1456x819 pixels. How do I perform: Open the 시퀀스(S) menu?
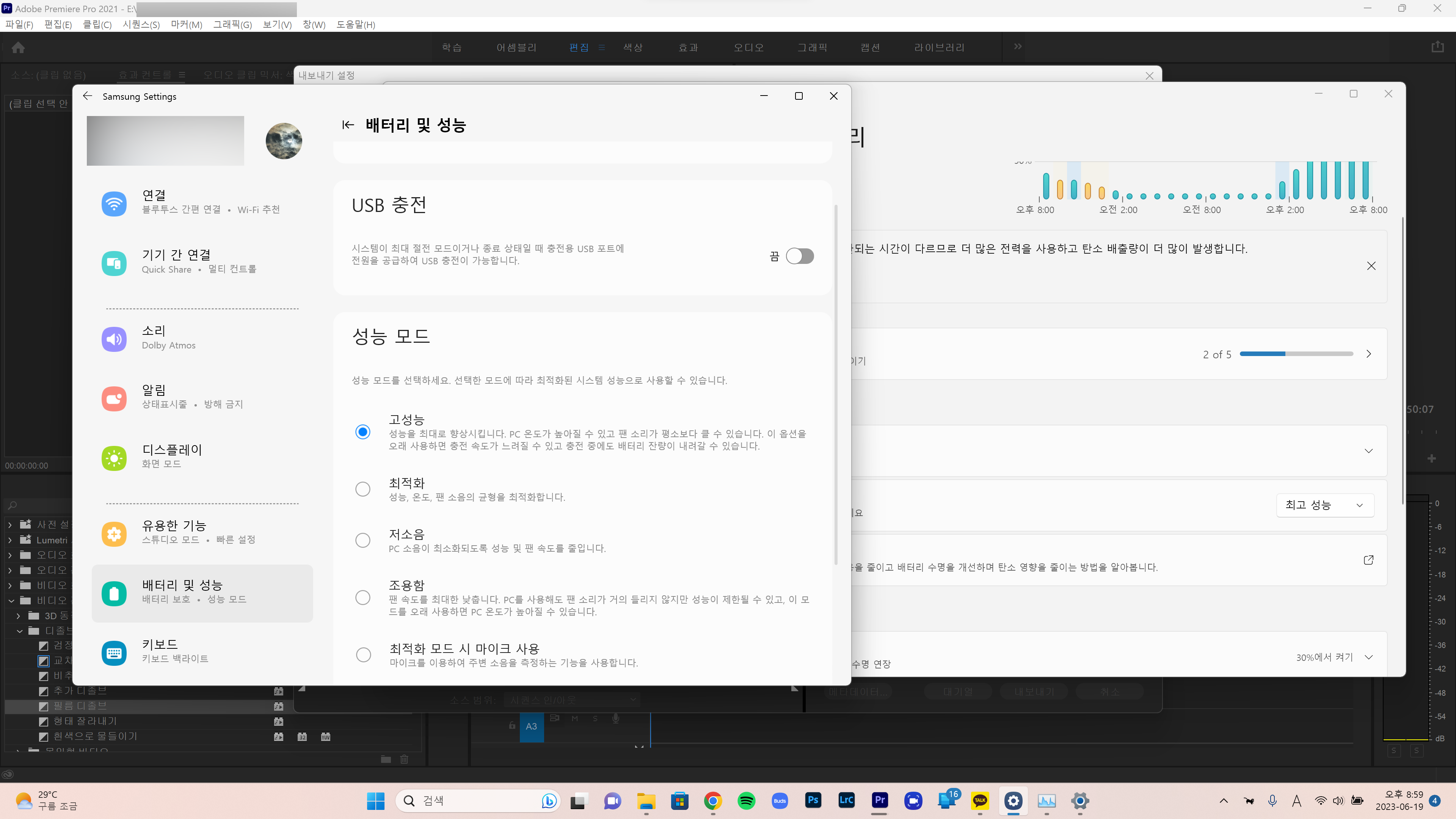(x=141, y=24)
